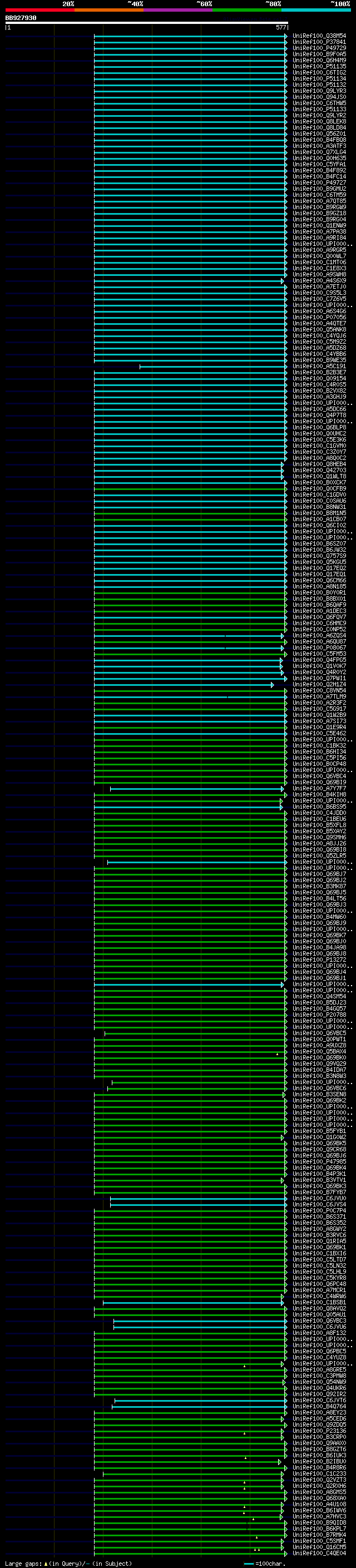Click the =100char. scale legend

point(264,1564)
